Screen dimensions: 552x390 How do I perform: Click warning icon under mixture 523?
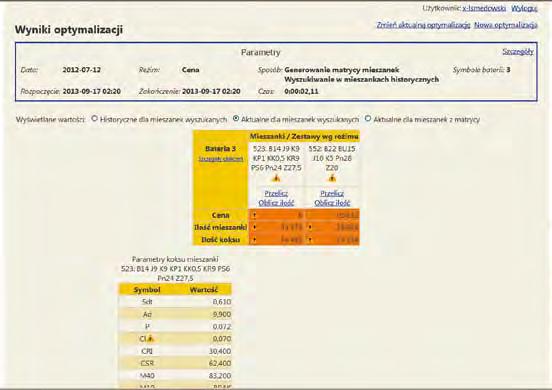[276, 179]
